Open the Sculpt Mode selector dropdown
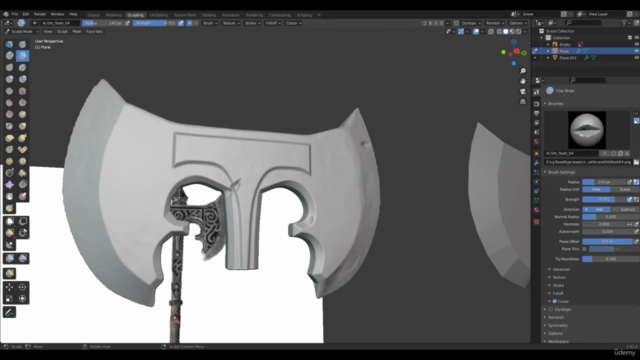 22,31
